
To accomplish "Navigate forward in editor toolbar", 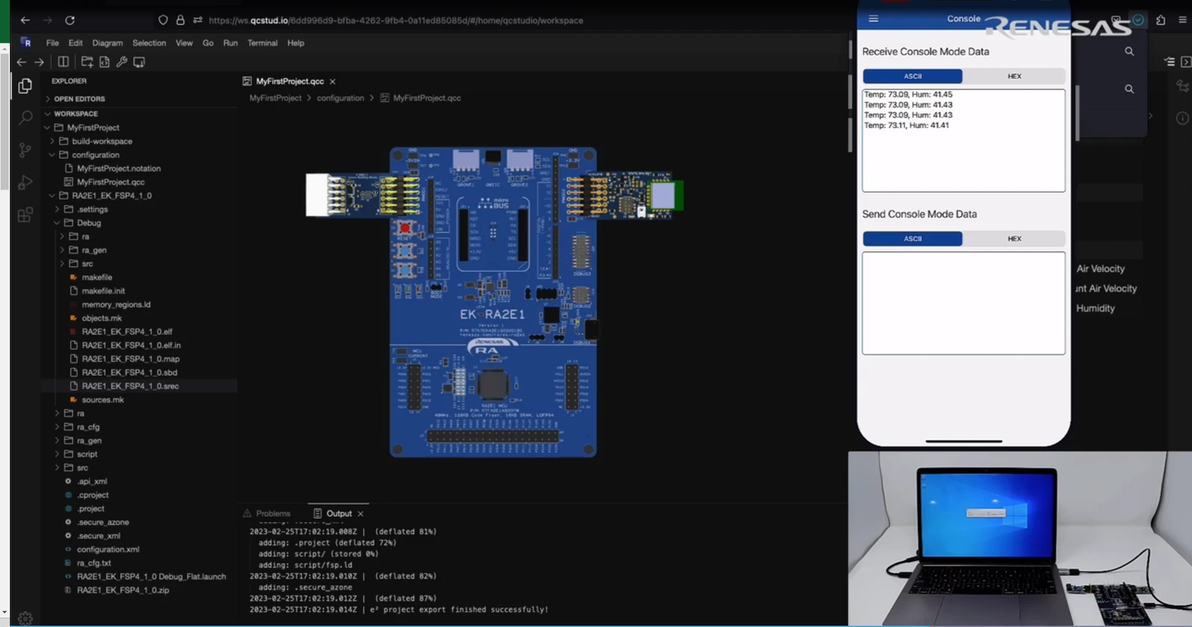I will tap(39, 62).
